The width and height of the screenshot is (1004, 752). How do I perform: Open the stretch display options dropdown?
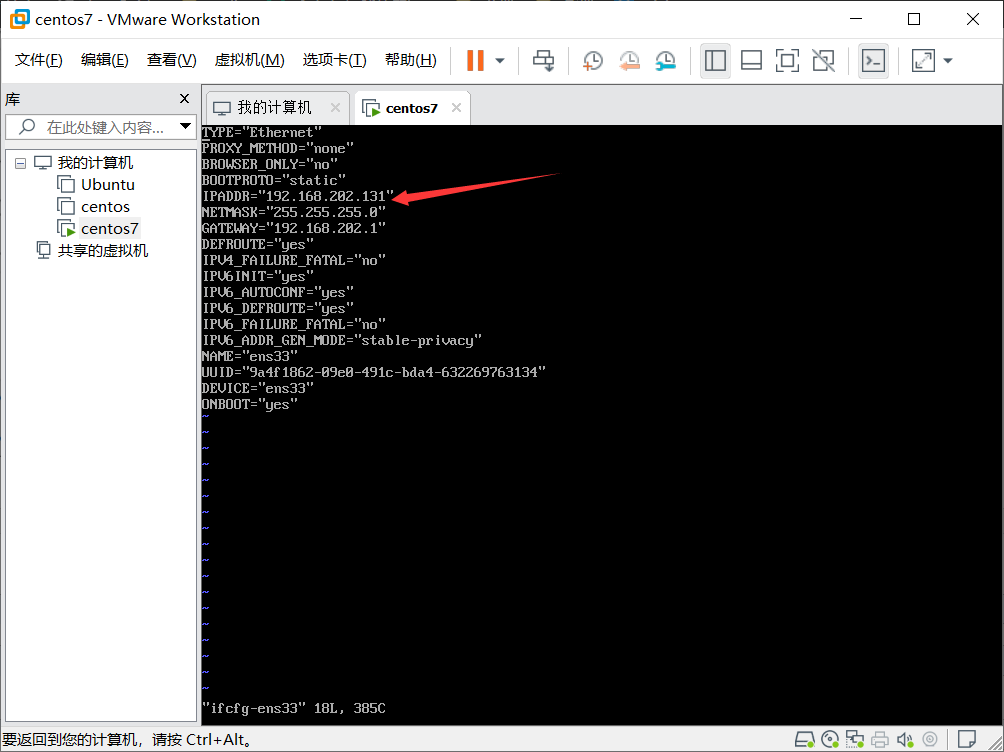(948, 61)
